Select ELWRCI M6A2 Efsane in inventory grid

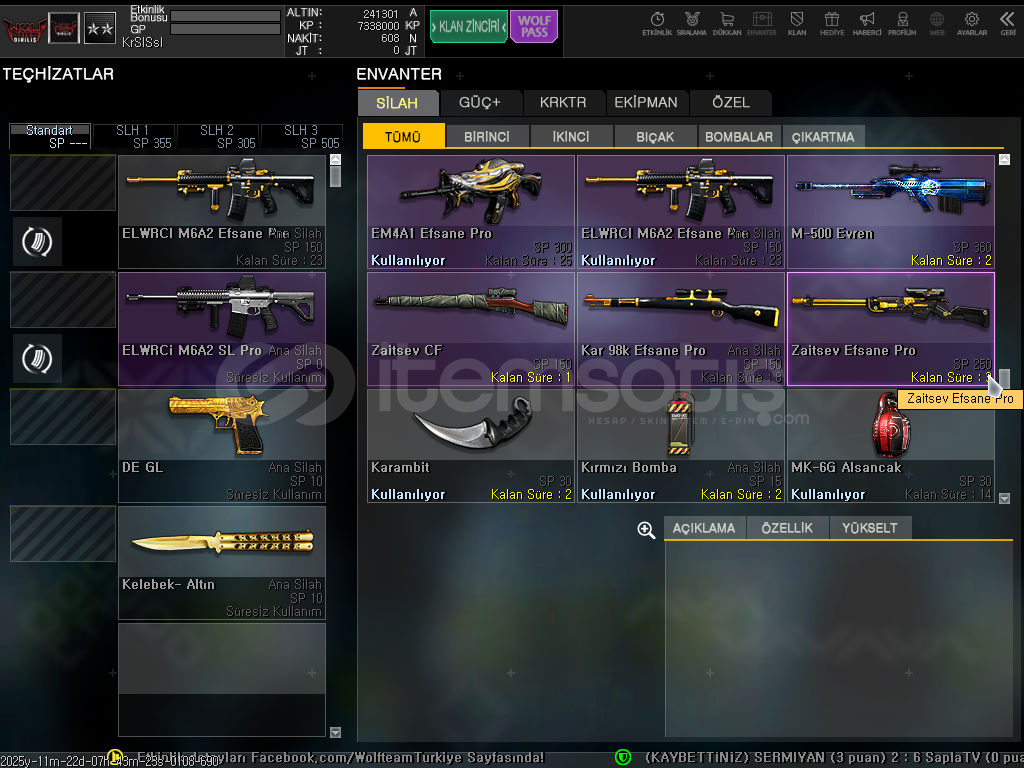(680, 212)
